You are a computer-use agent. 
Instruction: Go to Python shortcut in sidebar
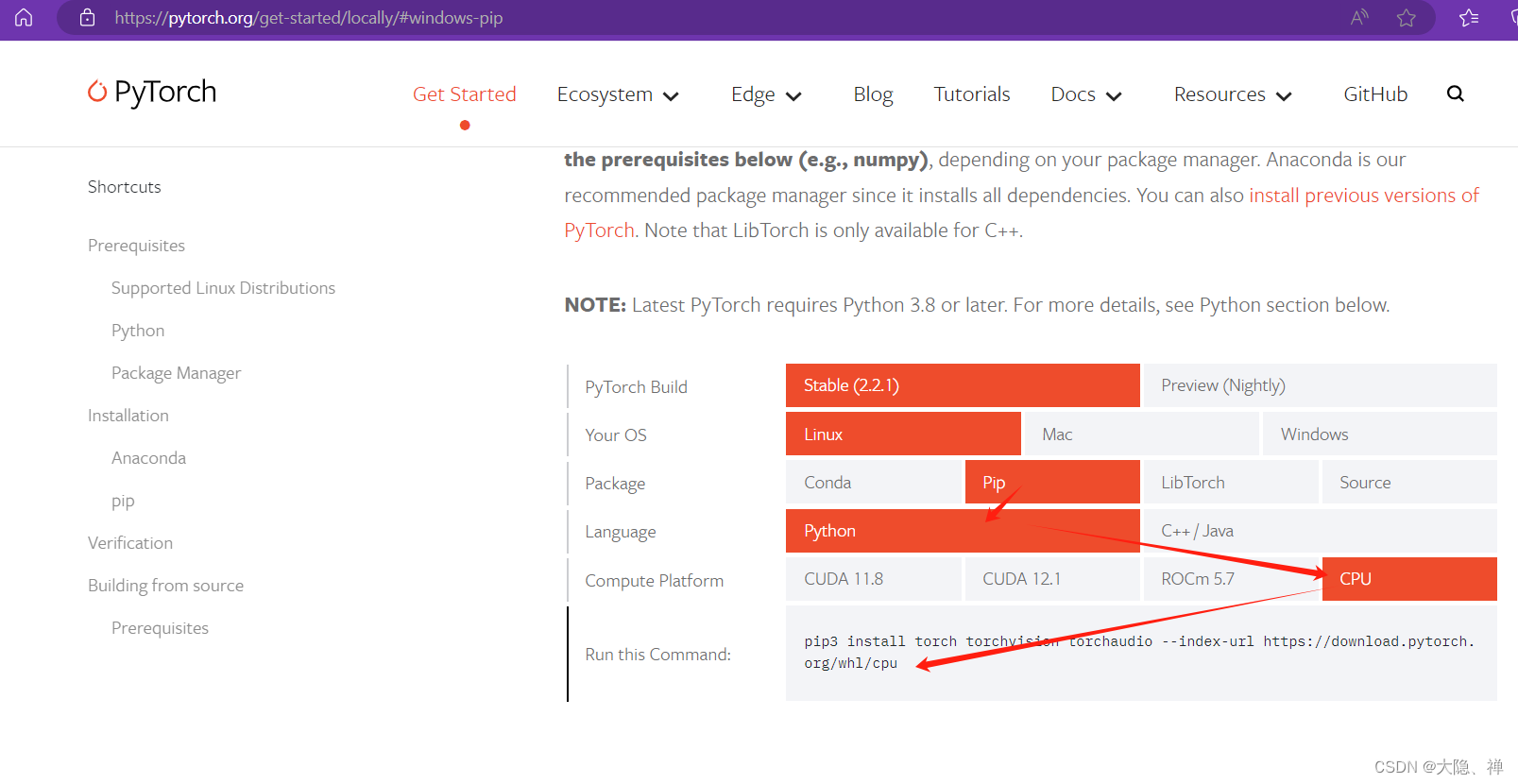138,331
